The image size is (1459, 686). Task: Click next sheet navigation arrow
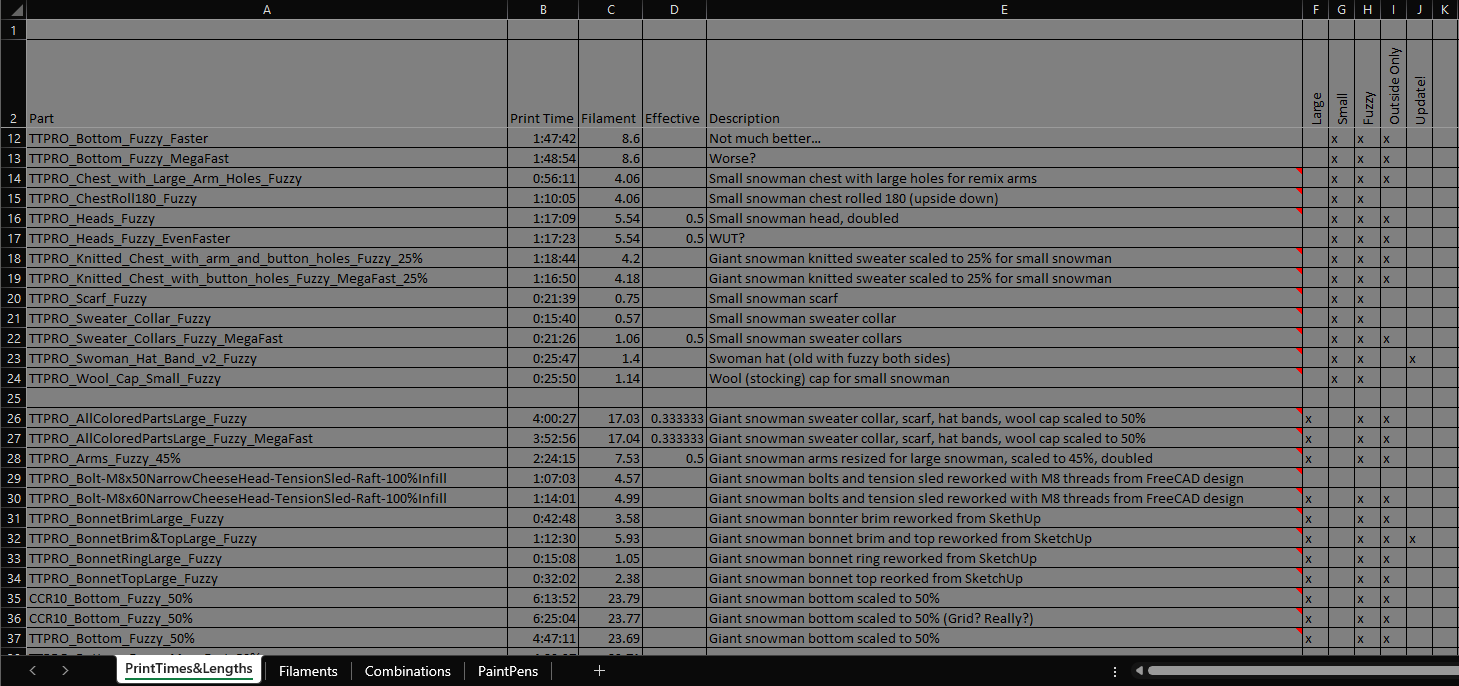point(65,671)
